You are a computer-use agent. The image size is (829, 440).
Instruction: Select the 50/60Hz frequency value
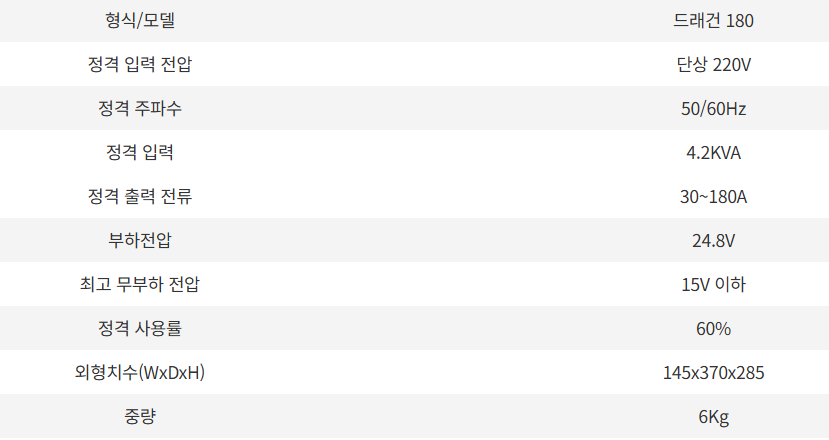click(x=713, y=108)
